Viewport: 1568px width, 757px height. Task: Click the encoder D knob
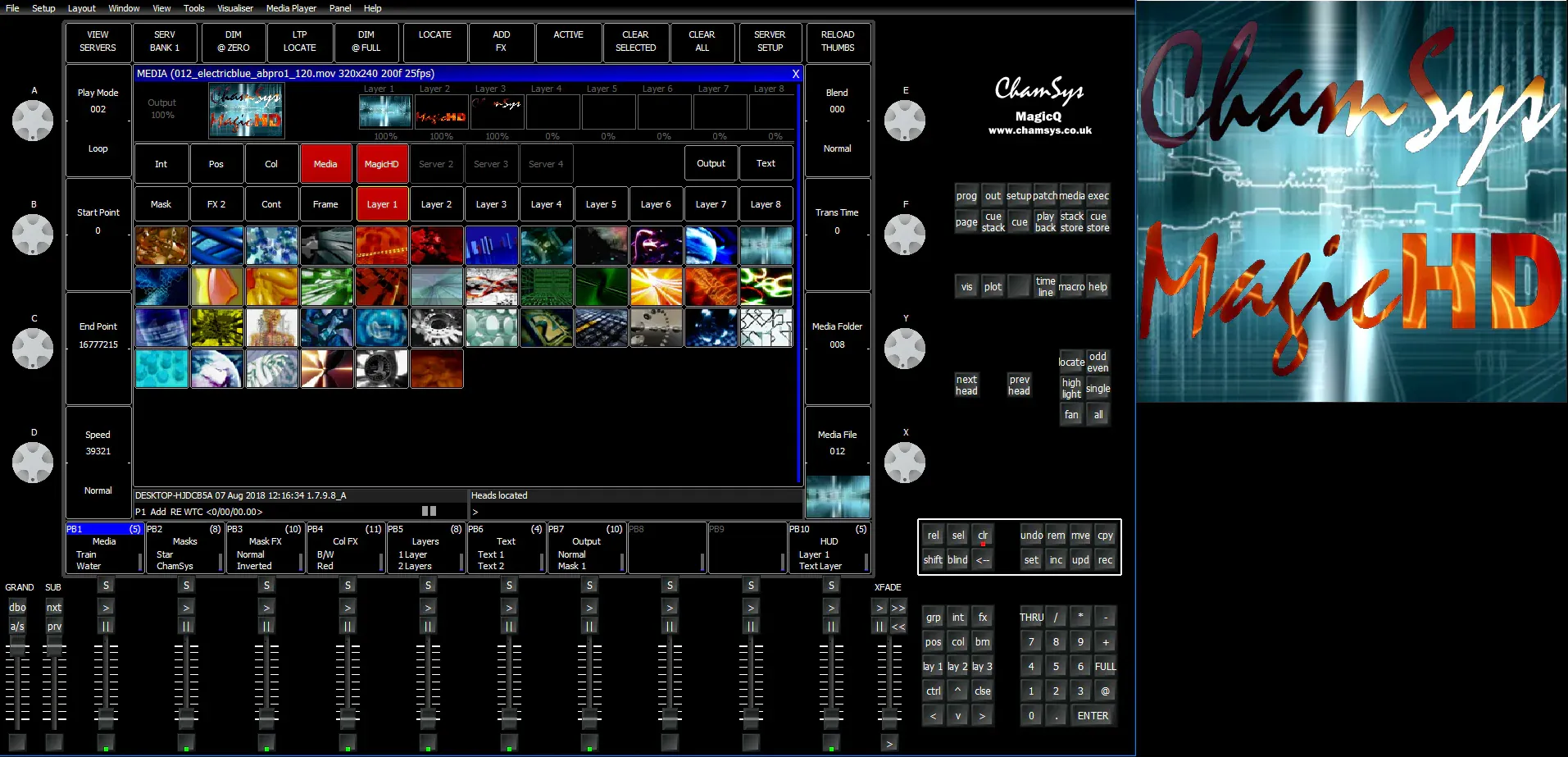pyautogui.click(x=33, y=463)
